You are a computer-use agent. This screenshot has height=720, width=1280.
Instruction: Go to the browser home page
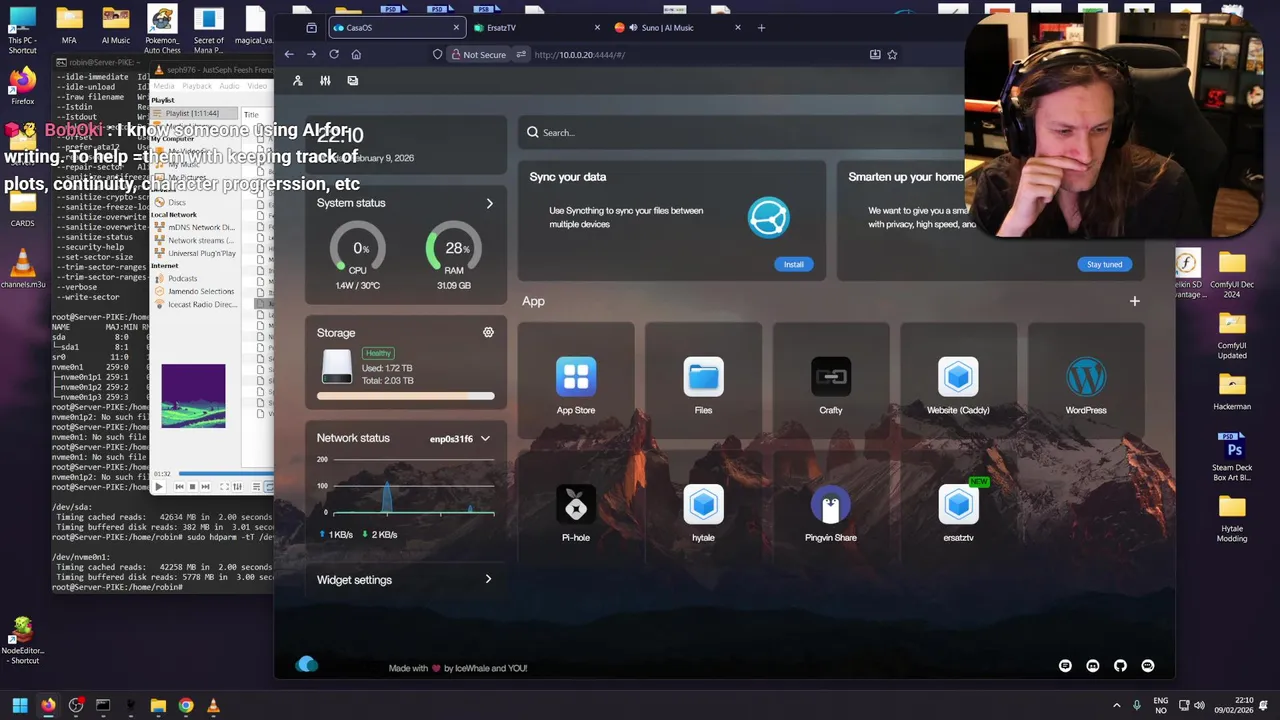pyautogui.click(x=356, y=54)
